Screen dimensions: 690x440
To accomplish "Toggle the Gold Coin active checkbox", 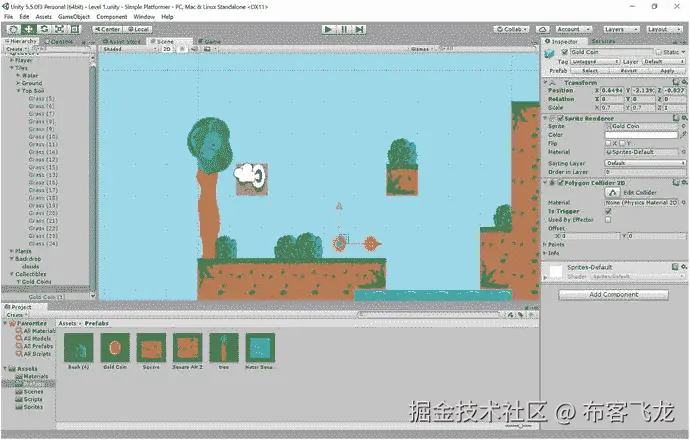I will click(565, 52).
